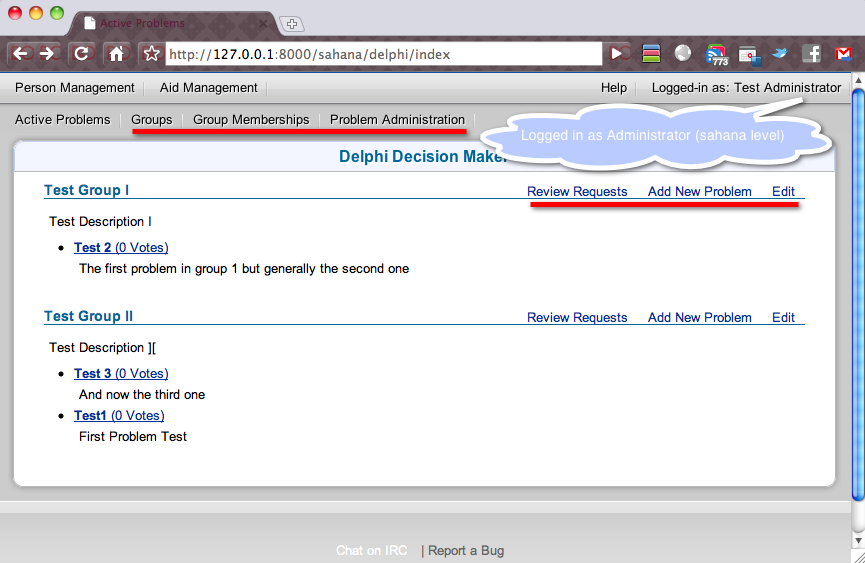This screenshot has height=563, width=865.
Task: Go to the home page icon
Action: click(x=117, y=54)
